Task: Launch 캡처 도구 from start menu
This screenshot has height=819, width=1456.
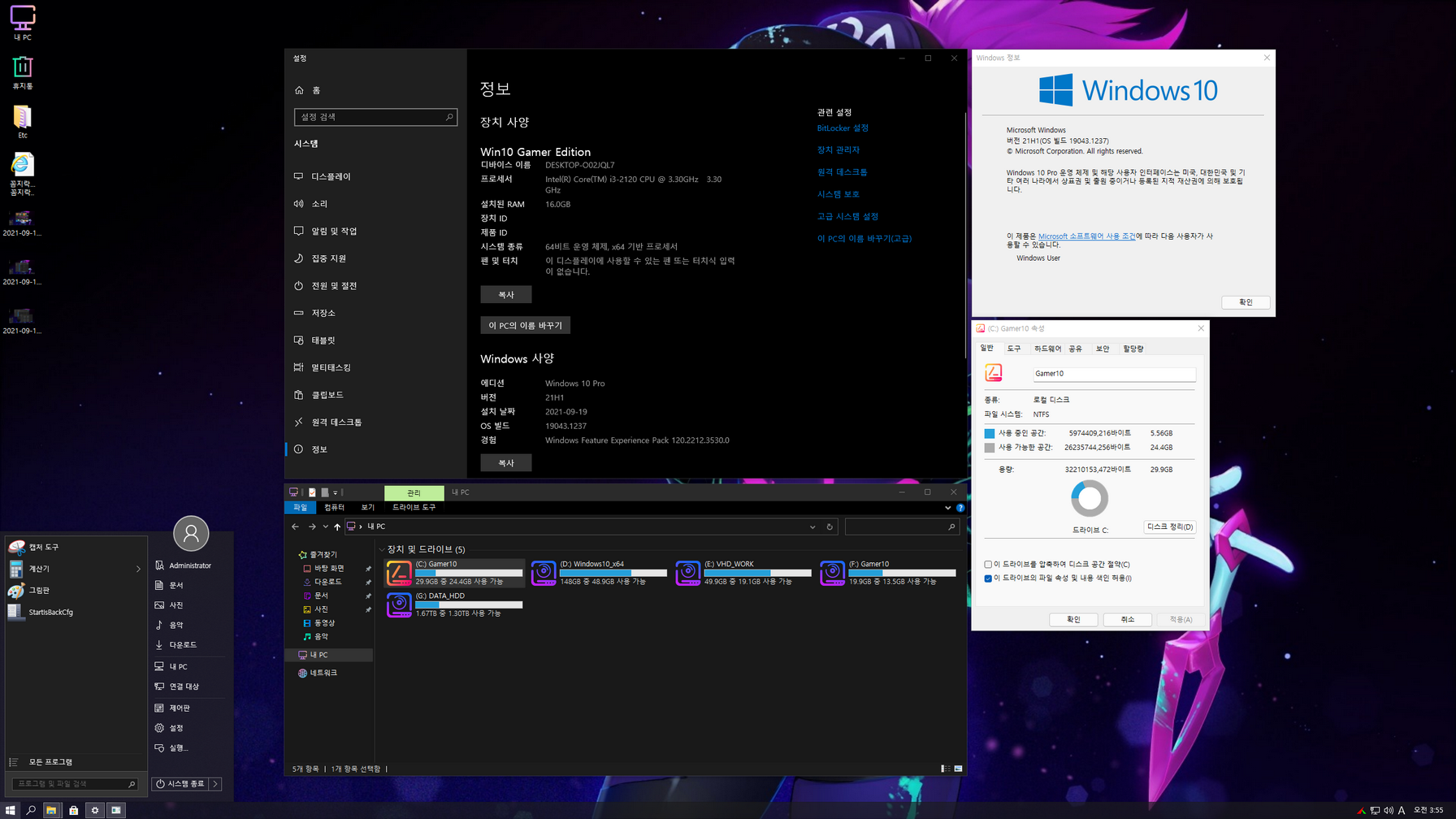Action: point(74,547)
